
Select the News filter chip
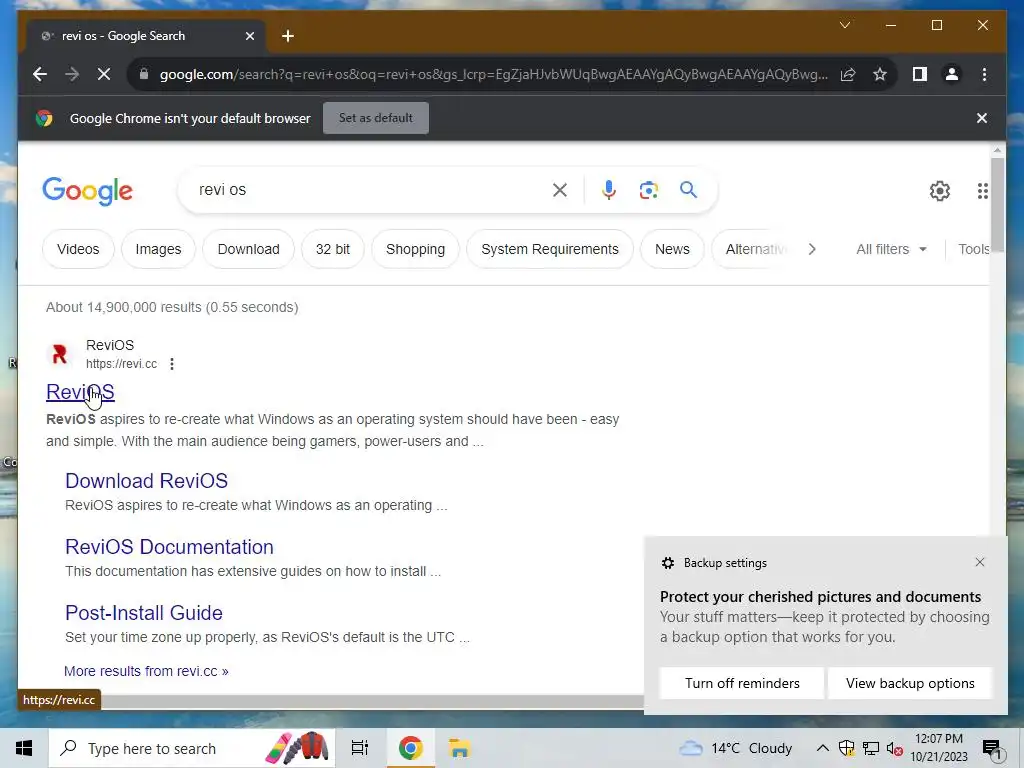point(673,249)
